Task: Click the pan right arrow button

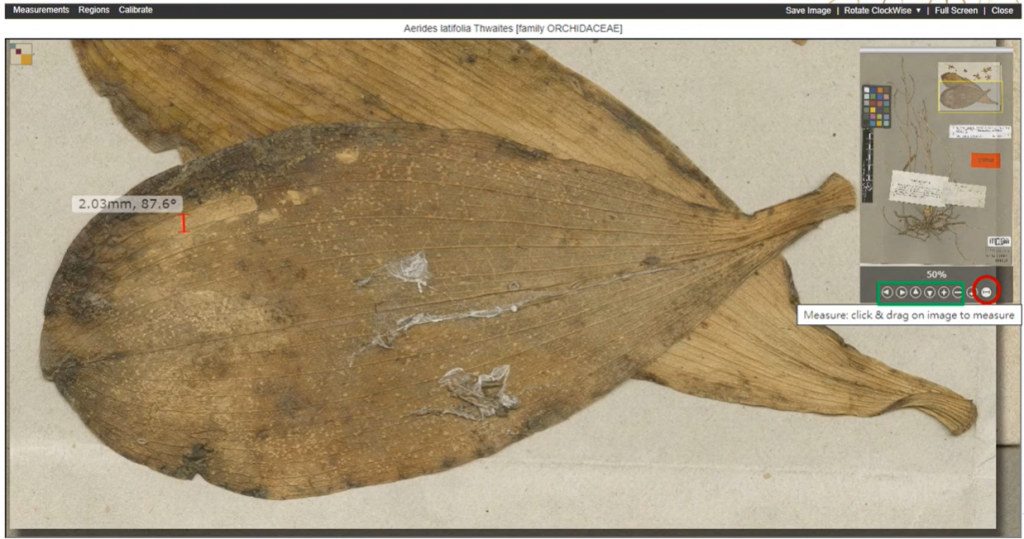Action: click(901, 293)
